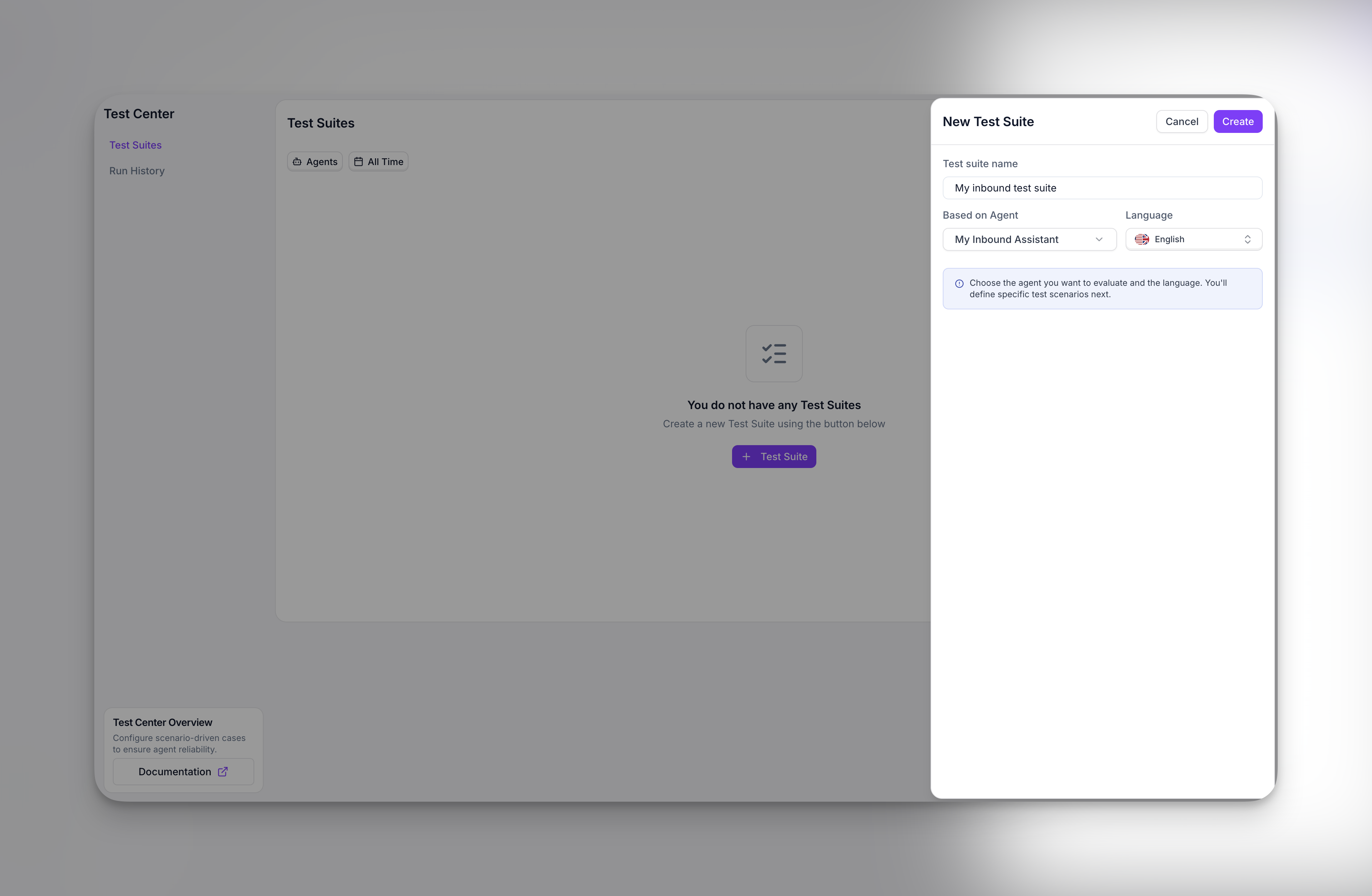Click the calendar icon on All Time filter
The width and height of the screenshot is (1372, 896).
358,162
